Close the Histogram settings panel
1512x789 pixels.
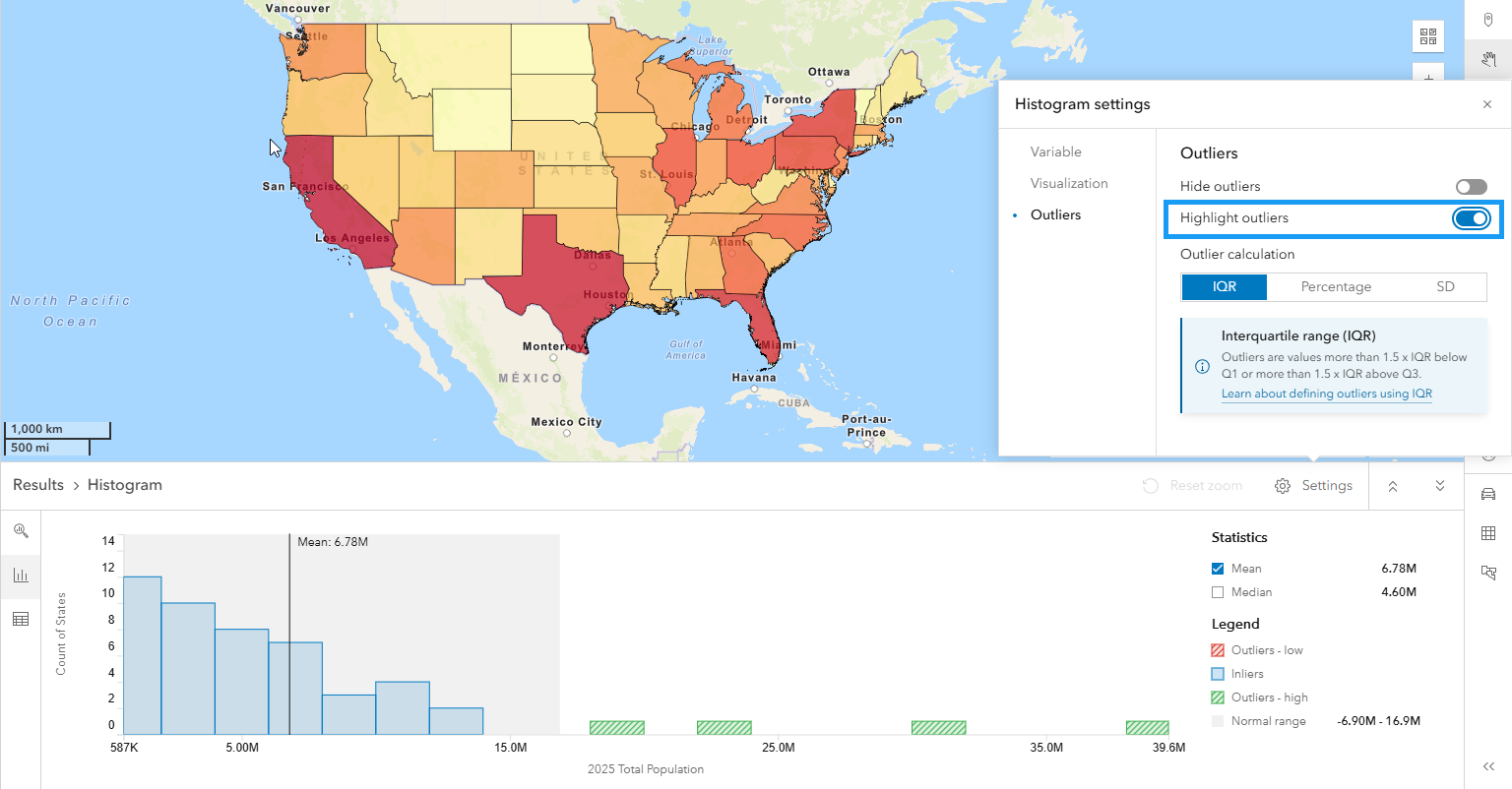1487,104
